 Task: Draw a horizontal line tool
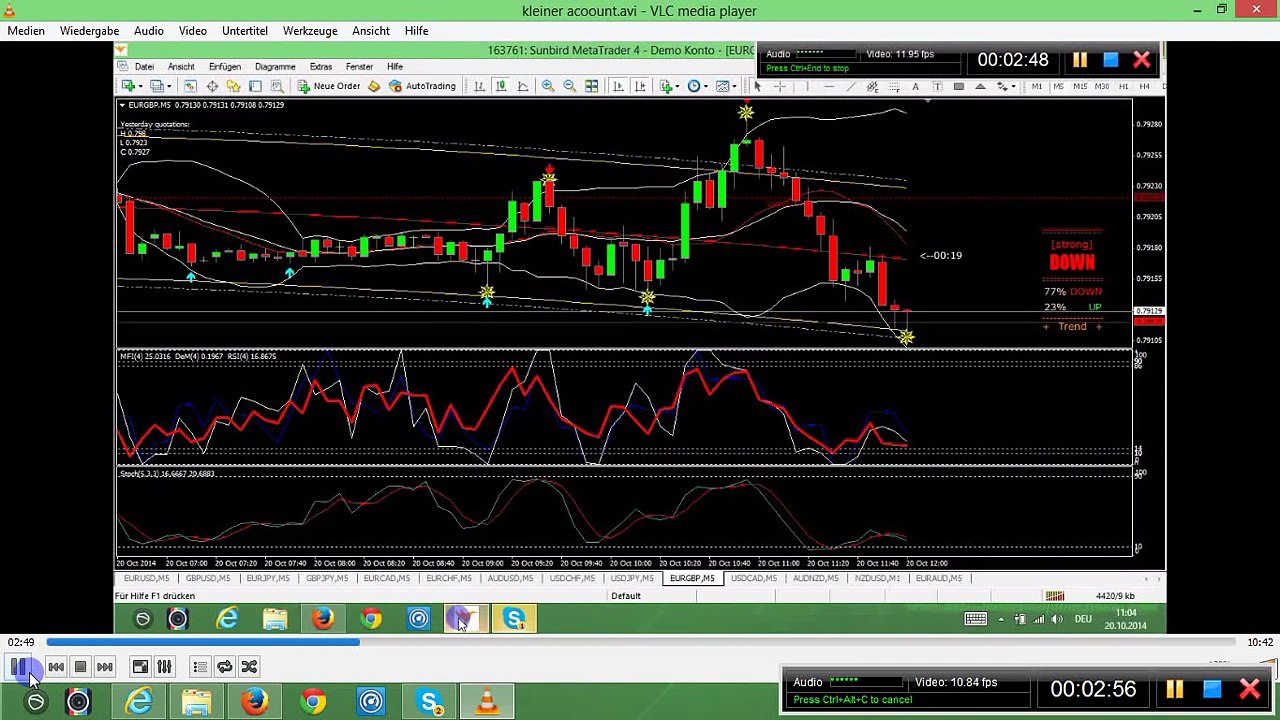pyautogui.click(x=829, y=86)
